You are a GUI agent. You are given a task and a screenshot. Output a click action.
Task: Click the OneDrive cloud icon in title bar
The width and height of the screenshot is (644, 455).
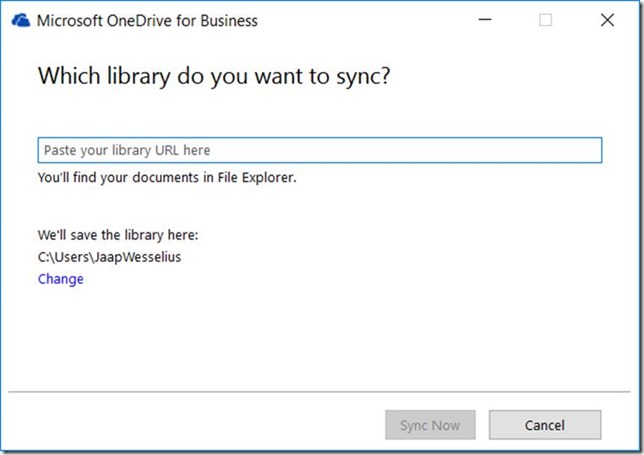(20, 20)
